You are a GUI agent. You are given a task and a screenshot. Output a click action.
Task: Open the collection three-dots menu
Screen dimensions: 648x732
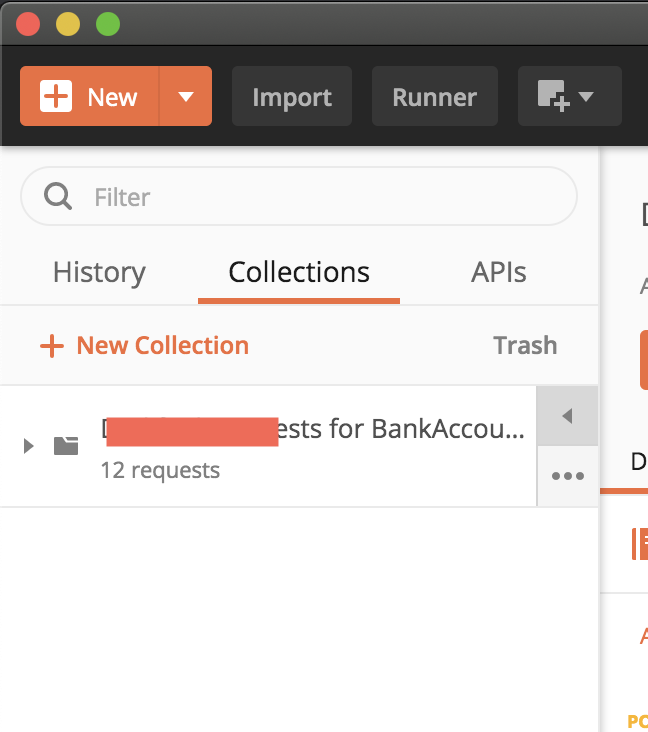(568, 476)
